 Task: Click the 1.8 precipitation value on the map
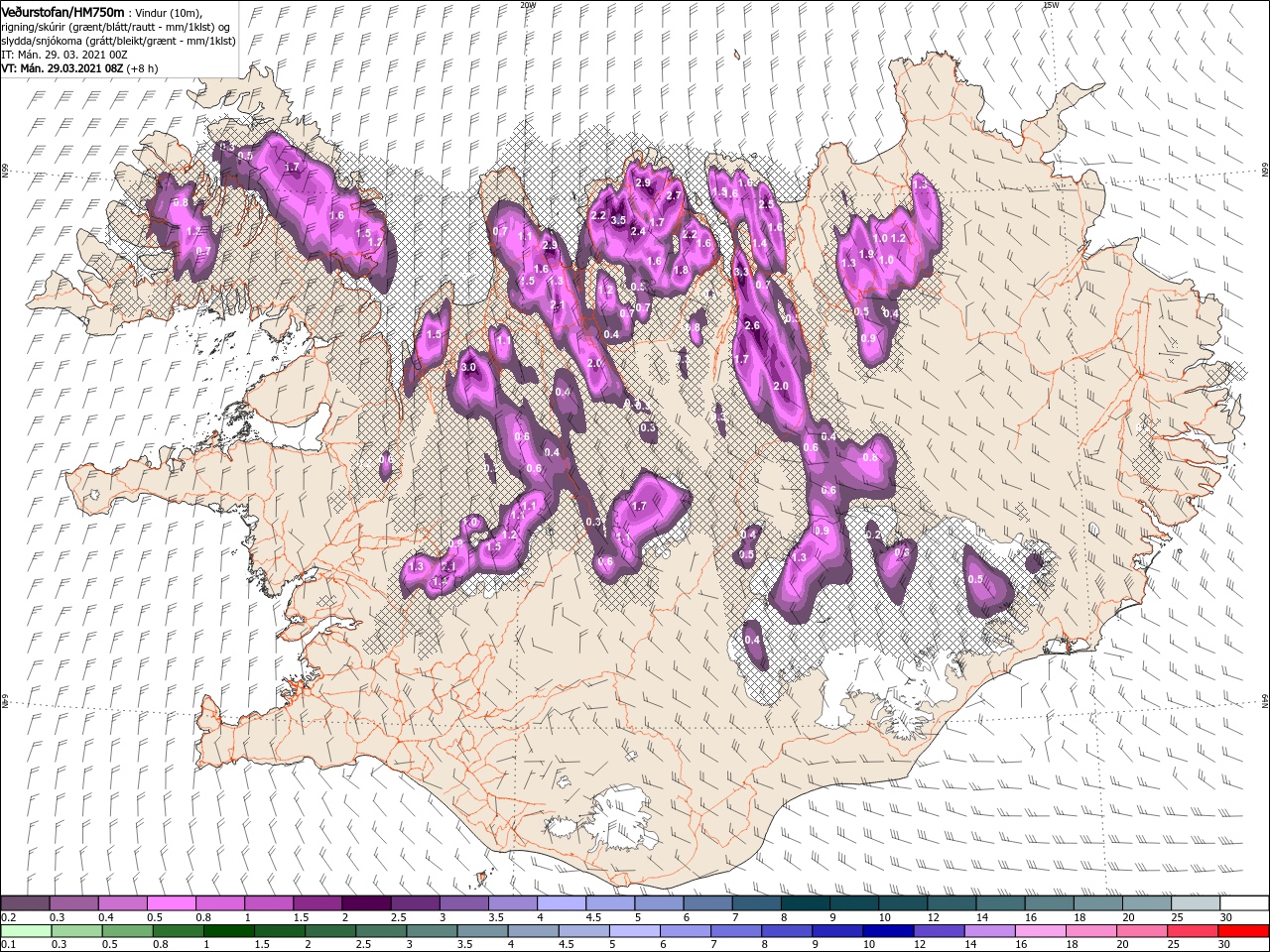(681, 270)
